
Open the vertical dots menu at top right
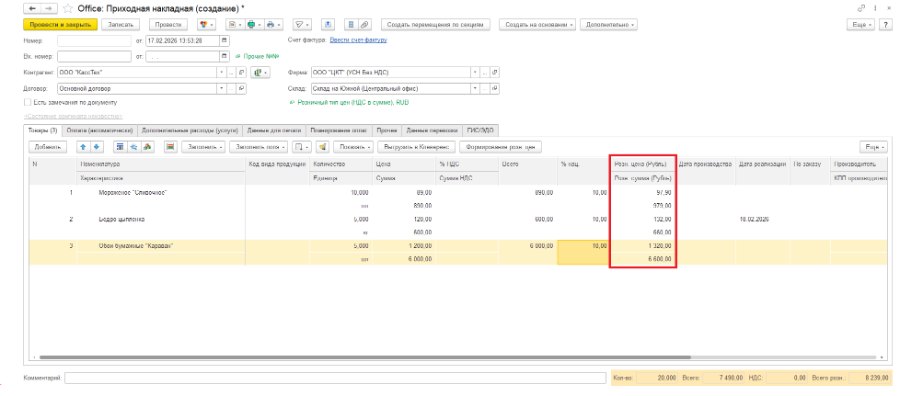tap(876, 9)
